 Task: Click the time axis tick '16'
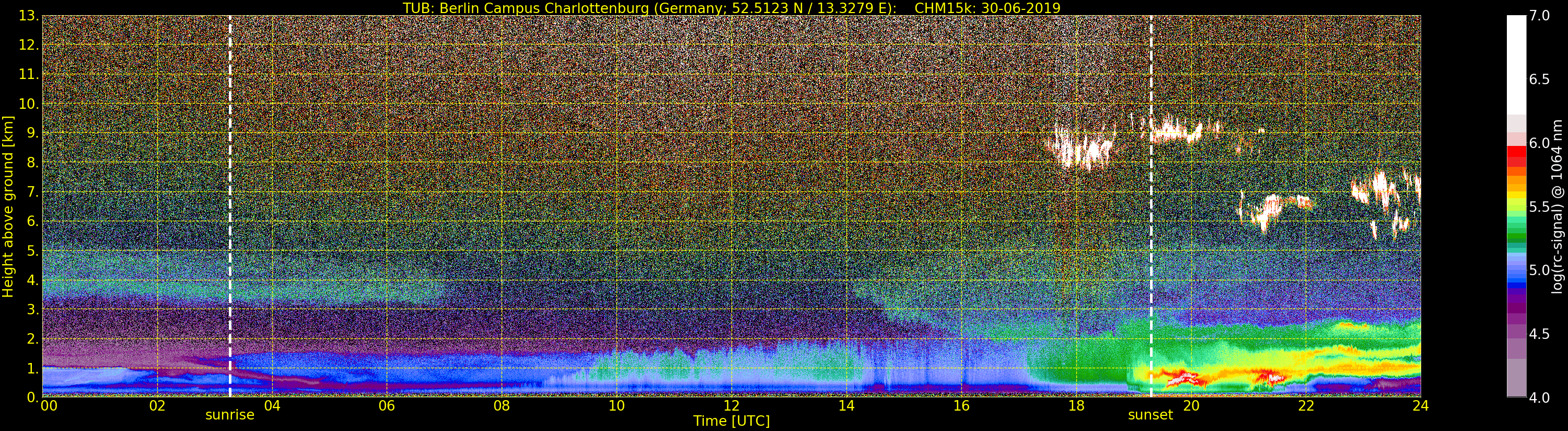click(x=961, y=406)
